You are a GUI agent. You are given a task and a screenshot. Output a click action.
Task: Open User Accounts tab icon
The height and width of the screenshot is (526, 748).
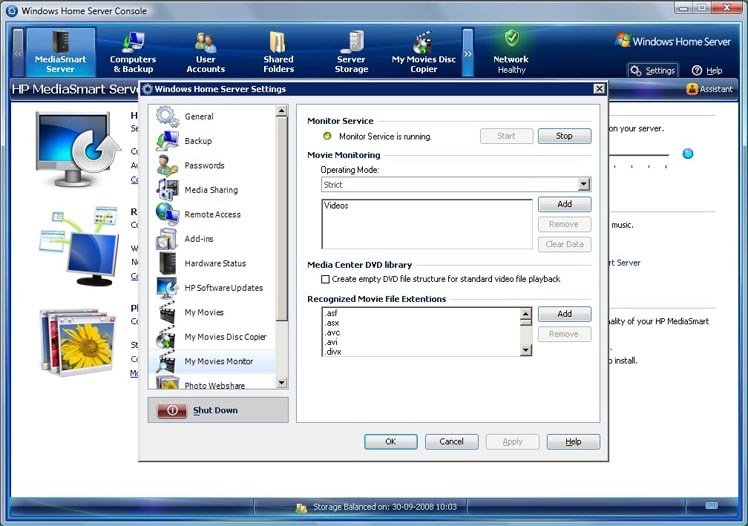coord(206,42)
